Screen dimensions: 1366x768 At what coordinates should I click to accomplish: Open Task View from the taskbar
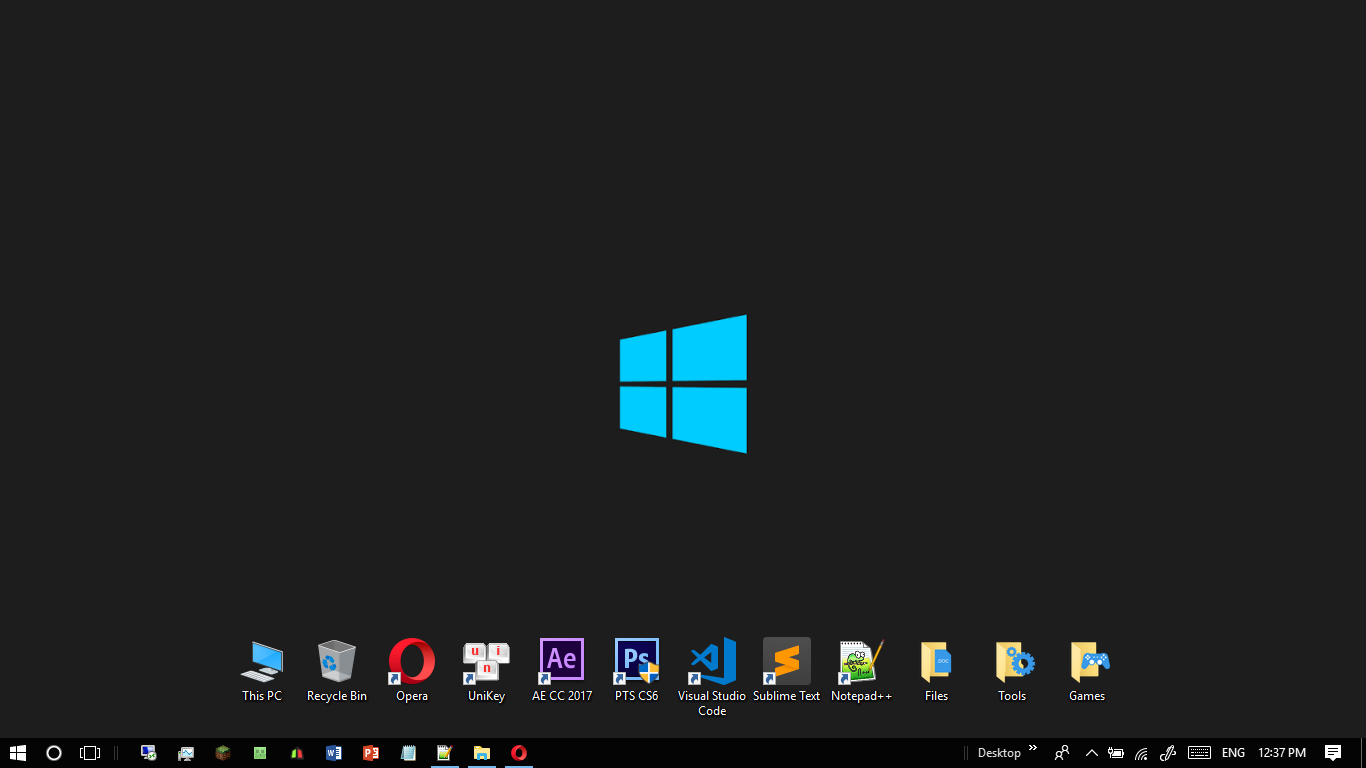[x=90, y=753]
